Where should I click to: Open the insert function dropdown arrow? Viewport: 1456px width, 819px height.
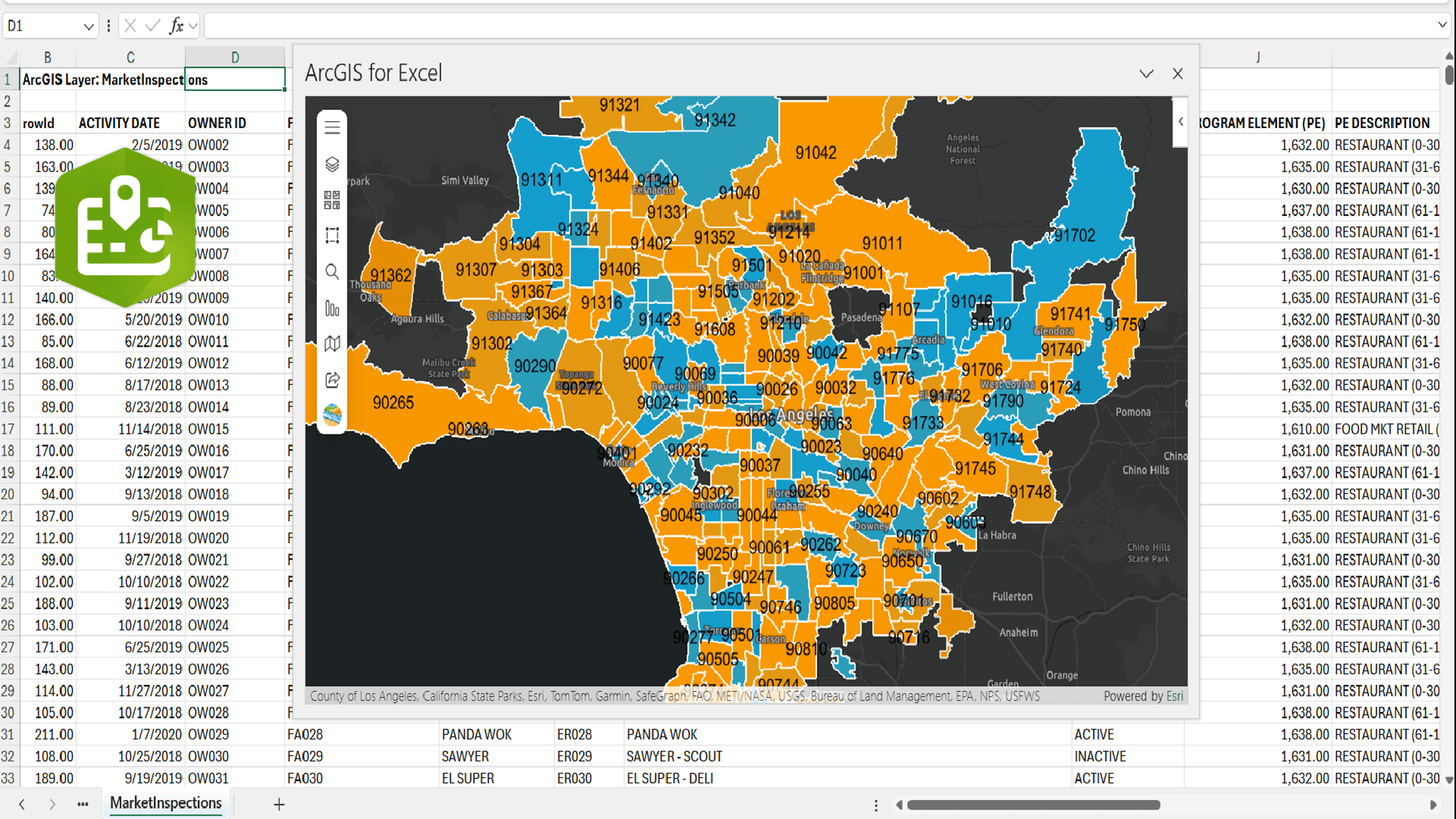tap(193, 27)
